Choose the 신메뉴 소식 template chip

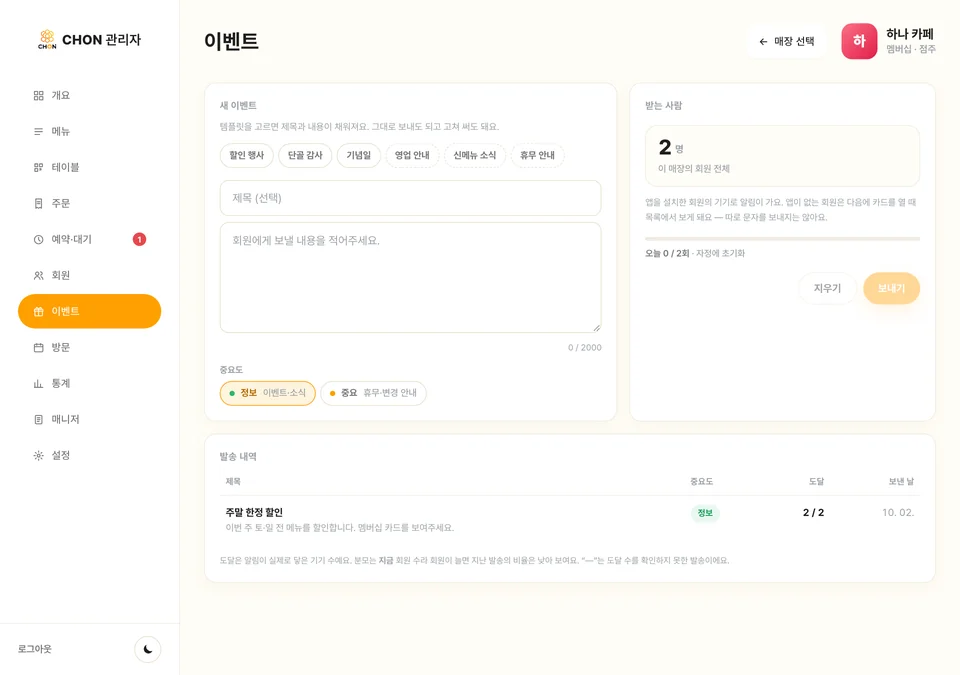click(x=474, y=156)
